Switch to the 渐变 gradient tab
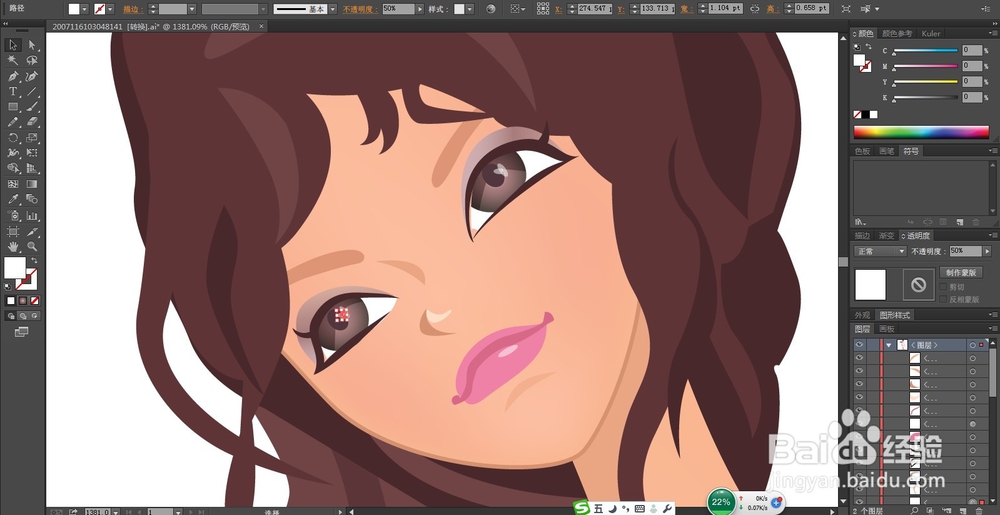 [x=886, y=236]
